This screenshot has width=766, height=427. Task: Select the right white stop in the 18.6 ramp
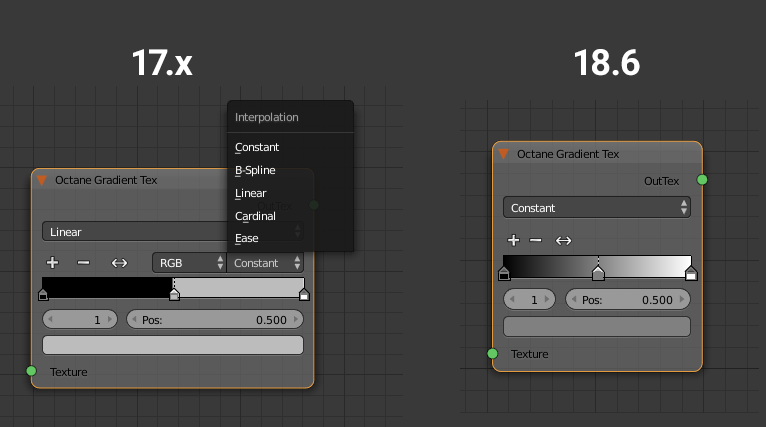coord(691,274)
